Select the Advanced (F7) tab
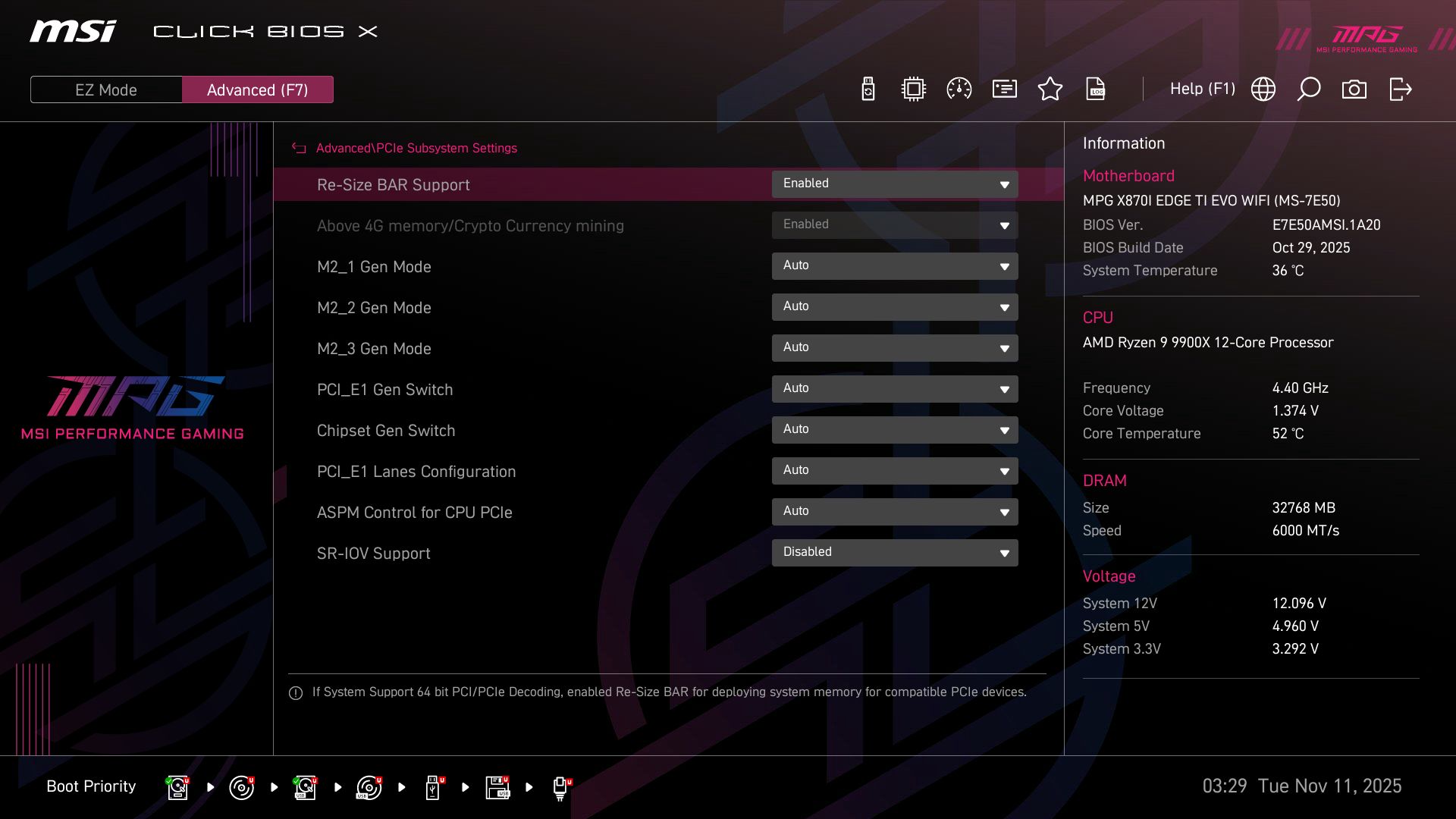 [258, 89]
